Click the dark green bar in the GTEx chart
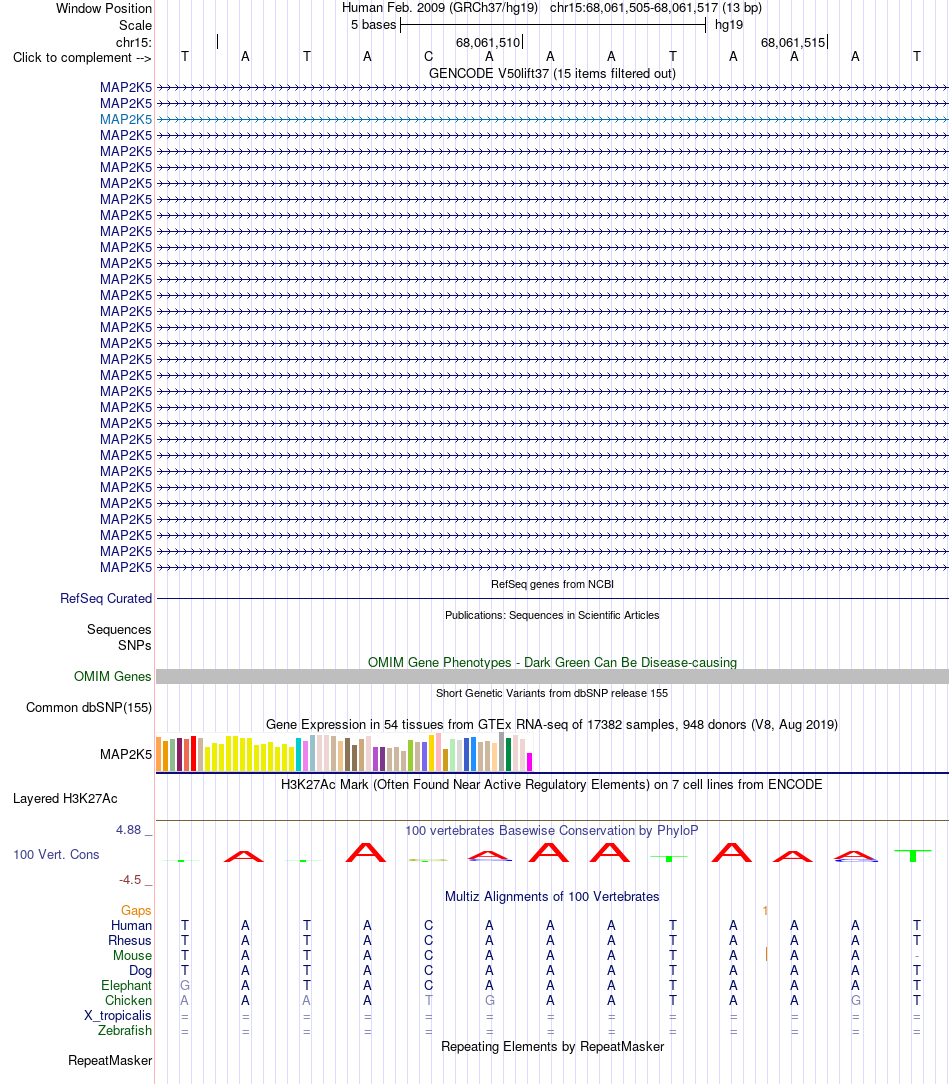 [x=509, y=754]
